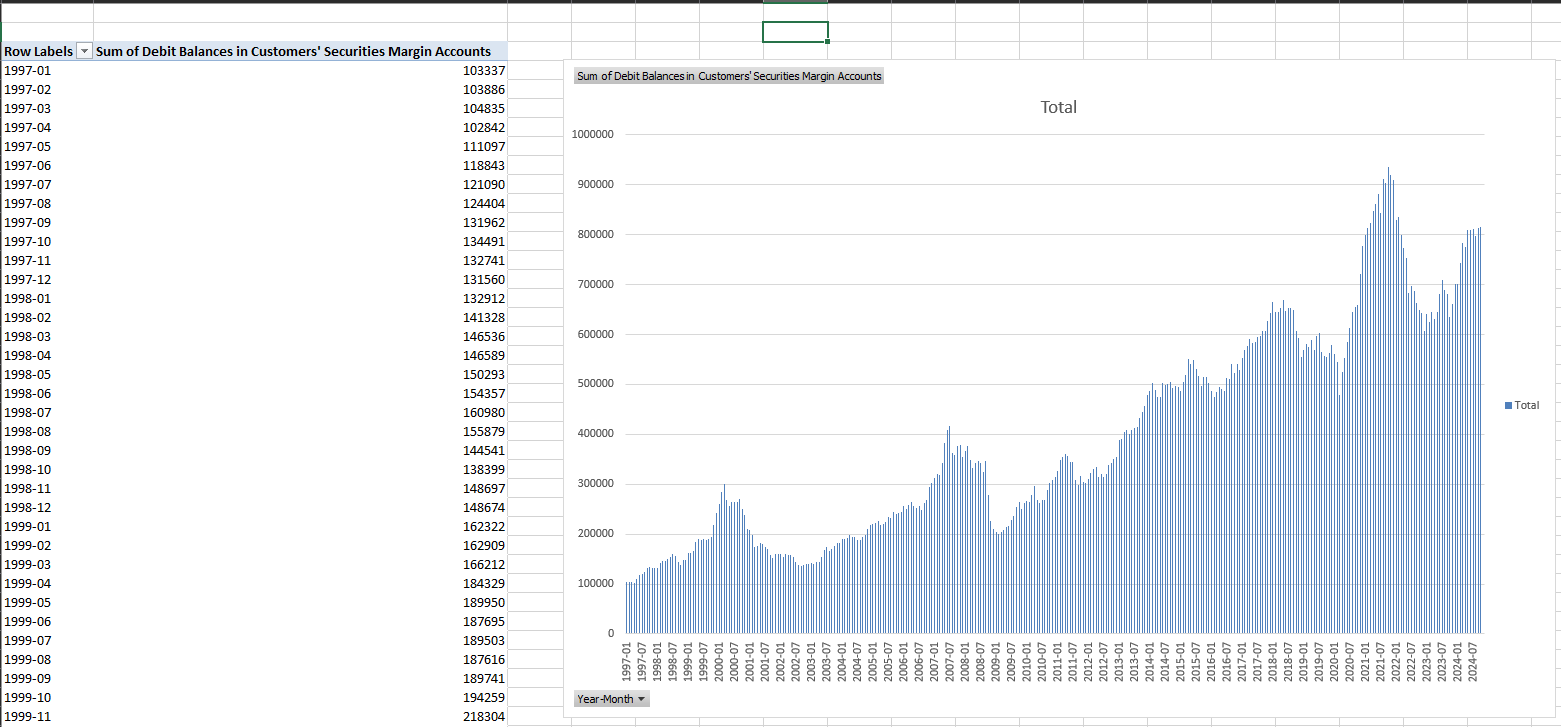Click the Sum of Debit Balances field button
Image resolution: width=1561 pixels, height=727 pixels.
pyautogui.click(x=727, y=75)
